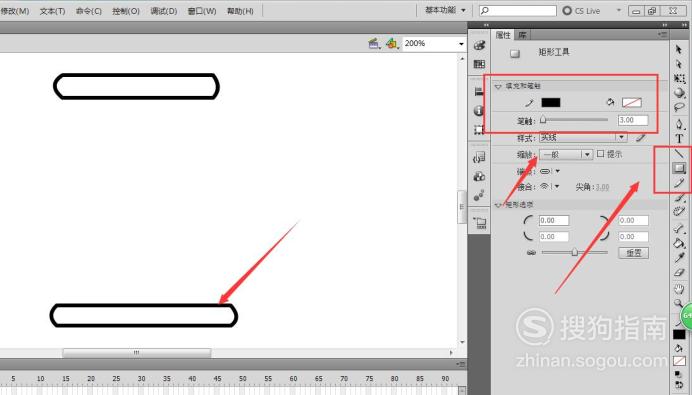The width and height of the screenshot is (692, 395).
Task: Select the Eraser tool
Action: click(x=679, y=273)
